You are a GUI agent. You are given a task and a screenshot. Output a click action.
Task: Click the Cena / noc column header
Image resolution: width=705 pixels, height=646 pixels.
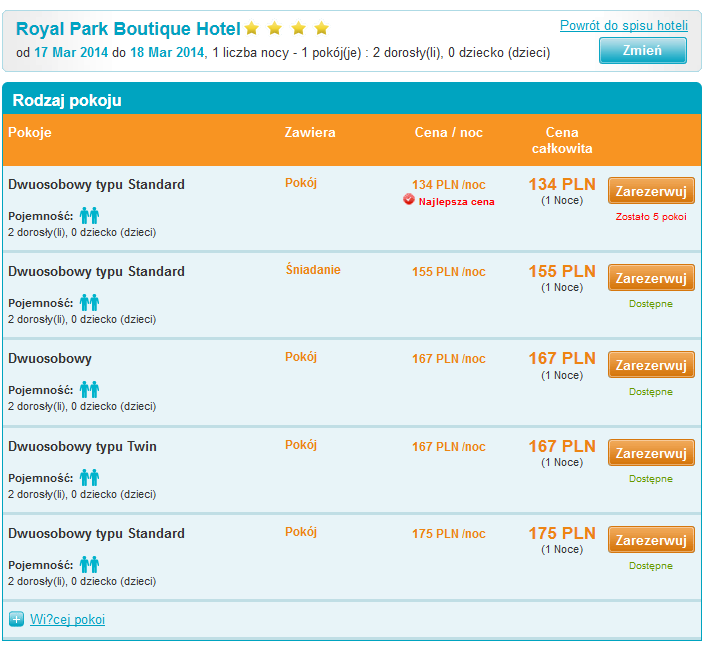pyautogui.click(x=449, y=132)
